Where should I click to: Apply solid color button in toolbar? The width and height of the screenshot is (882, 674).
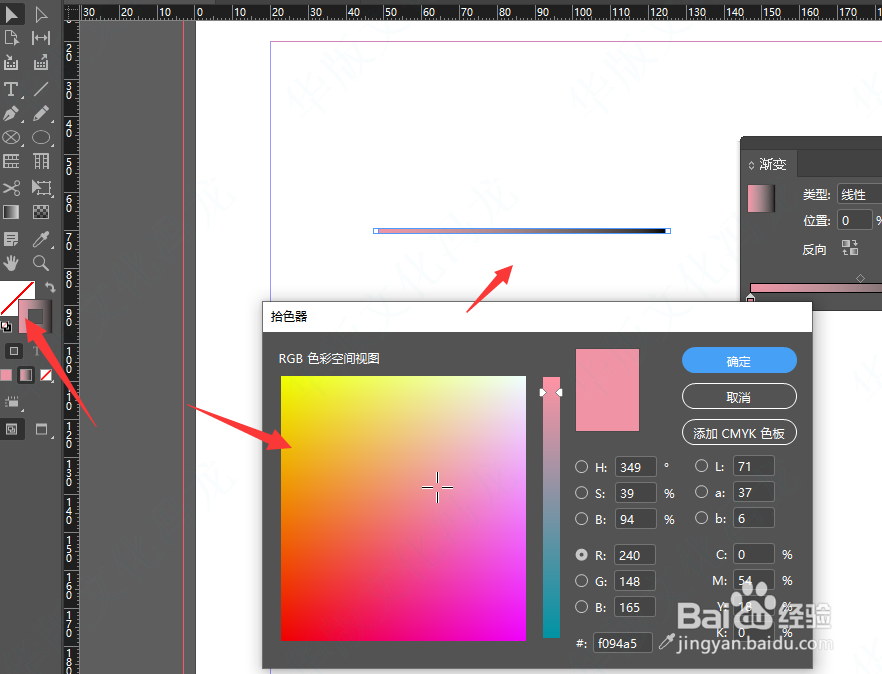click(6, 375)
